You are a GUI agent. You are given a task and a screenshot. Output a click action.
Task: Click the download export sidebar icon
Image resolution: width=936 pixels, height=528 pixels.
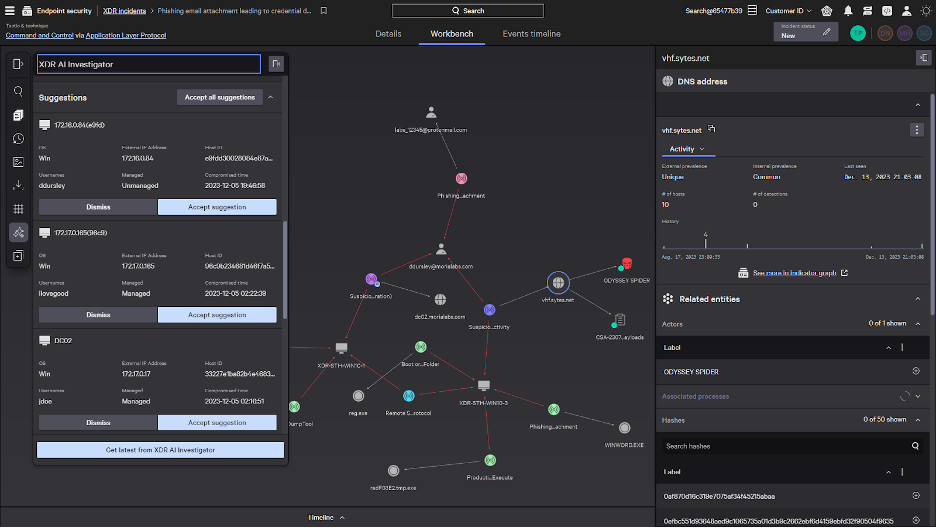[18, 185]
